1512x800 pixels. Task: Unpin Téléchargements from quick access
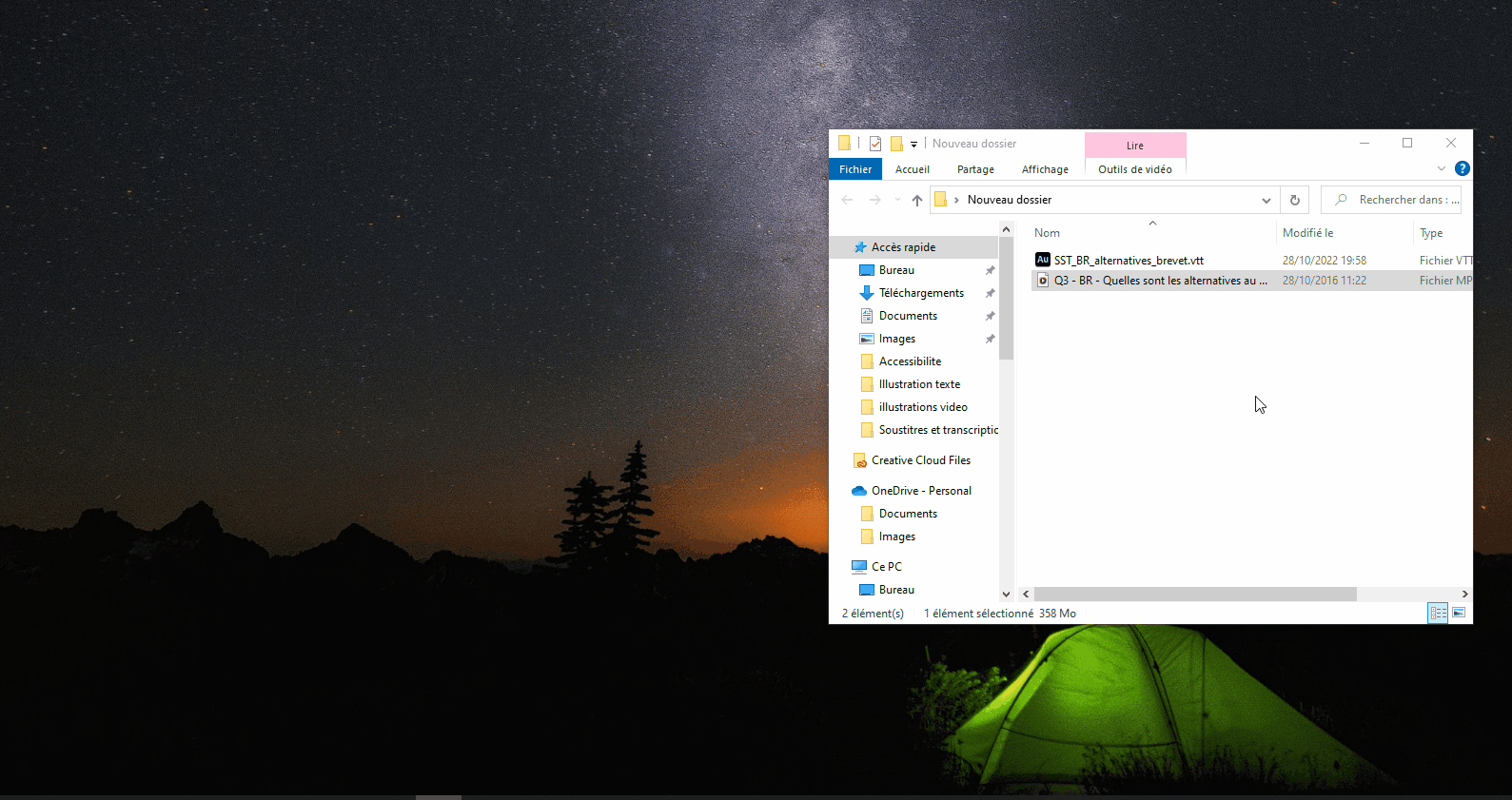point(990,293)
